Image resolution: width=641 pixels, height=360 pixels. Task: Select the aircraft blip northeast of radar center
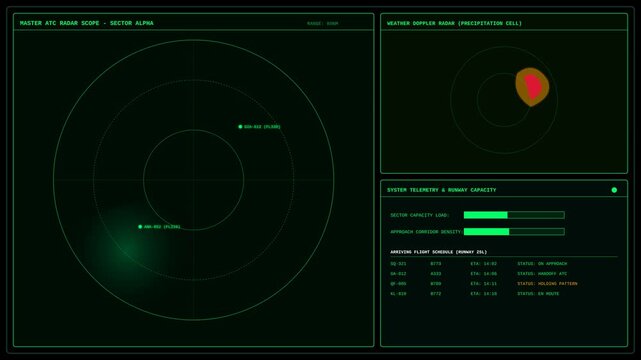click(x=240, y=127)
